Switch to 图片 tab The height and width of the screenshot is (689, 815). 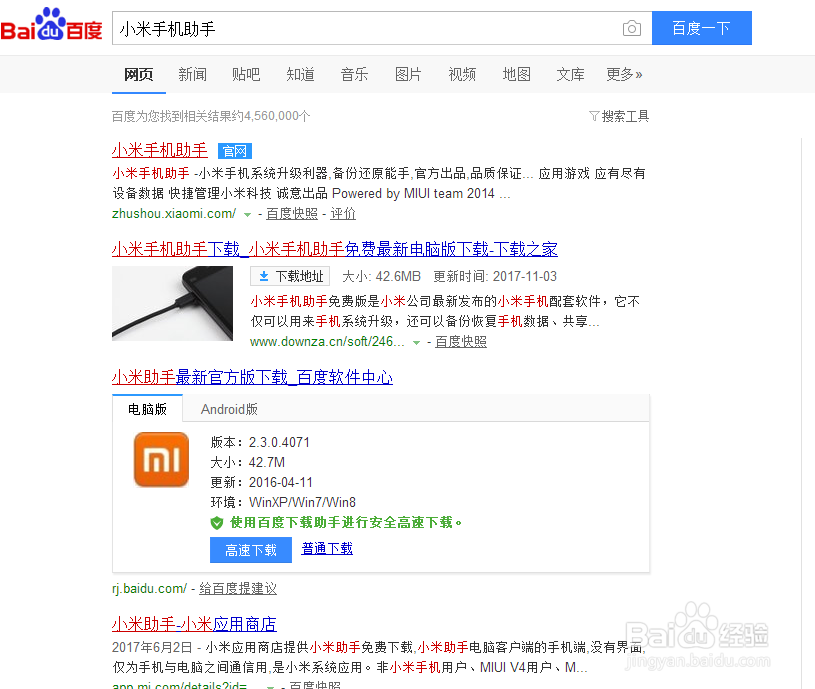[408, 74]
